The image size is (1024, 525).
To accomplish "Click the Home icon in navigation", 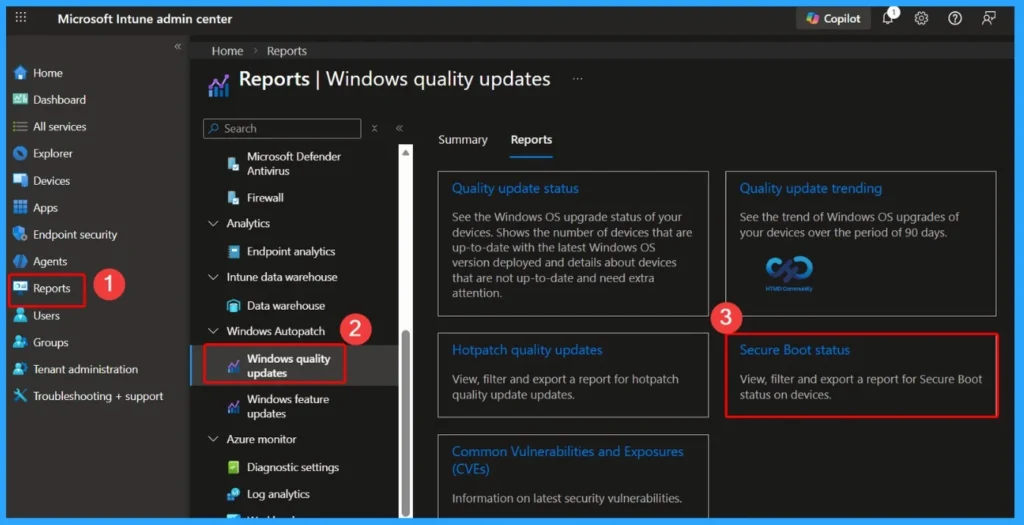I will coord(20,72).
